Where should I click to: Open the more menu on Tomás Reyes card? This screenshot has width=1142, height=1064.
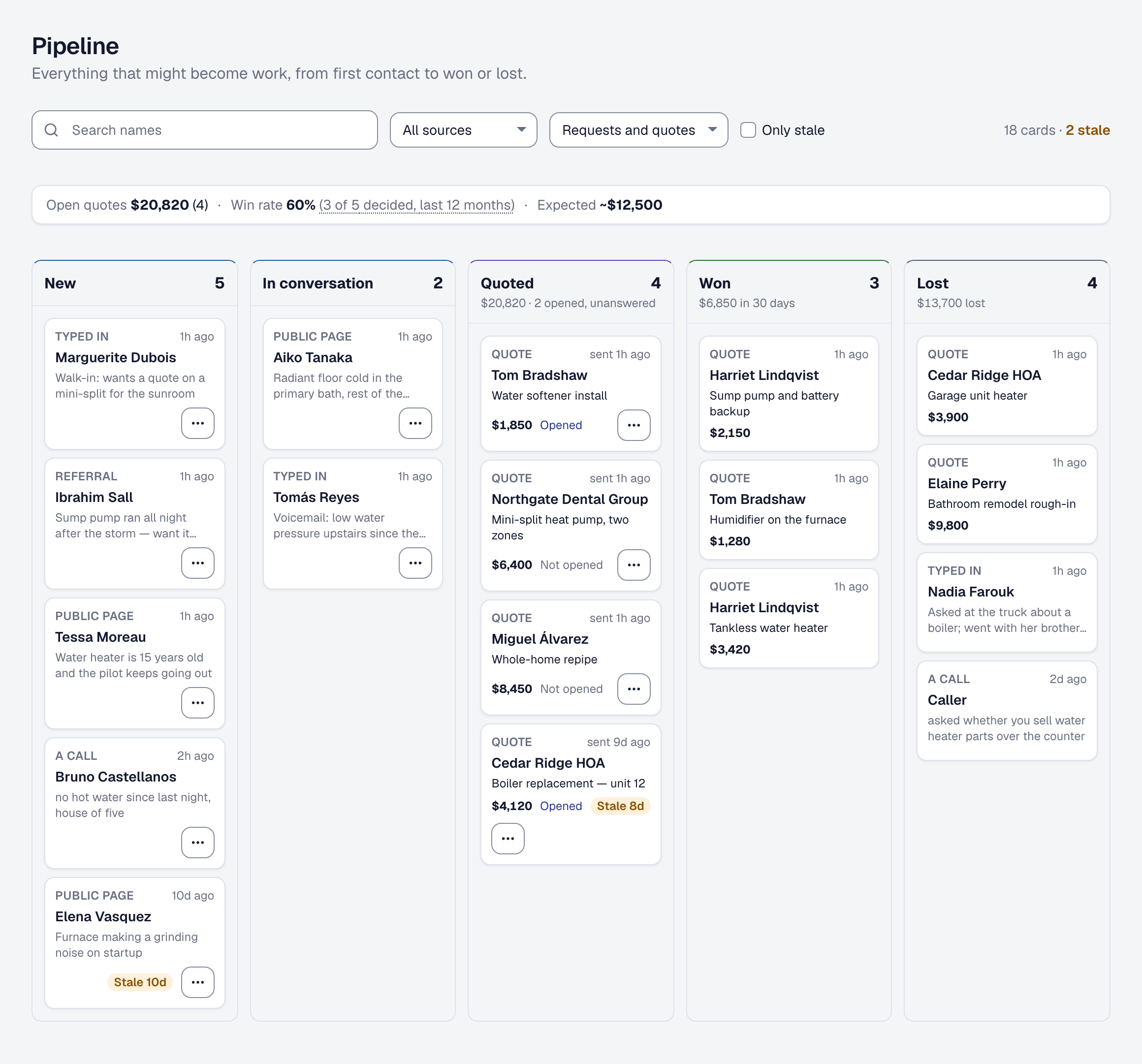click(x=415, y=563)
